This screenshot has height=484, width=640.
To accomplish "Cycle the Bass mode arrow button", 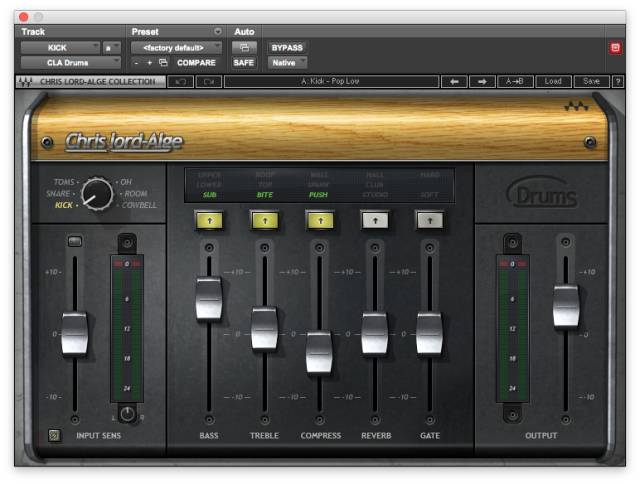I will click(x=210, y=221).
